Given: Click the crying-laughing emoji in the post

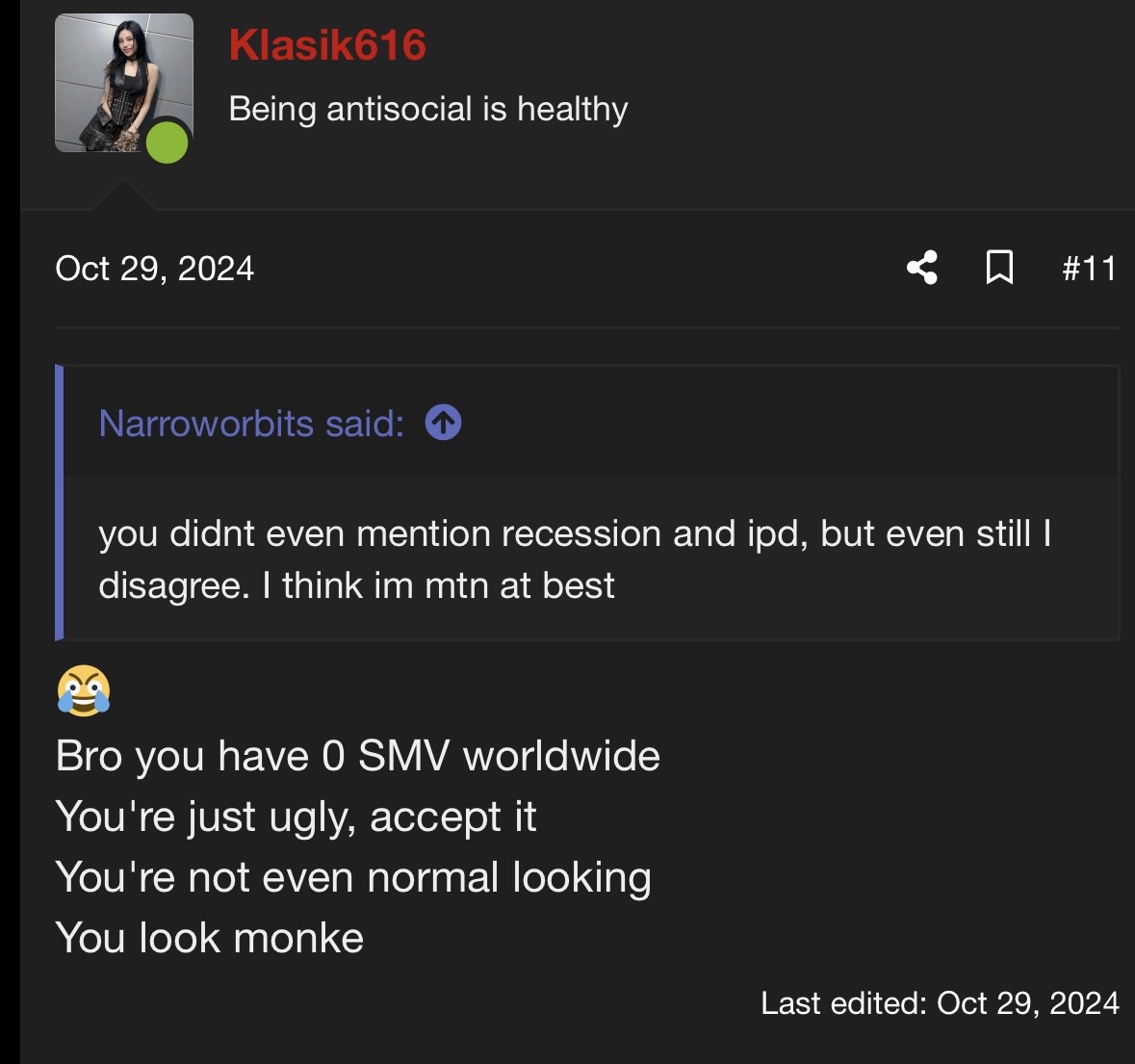Looking at the screenshot, I should [x=84, y=690].
